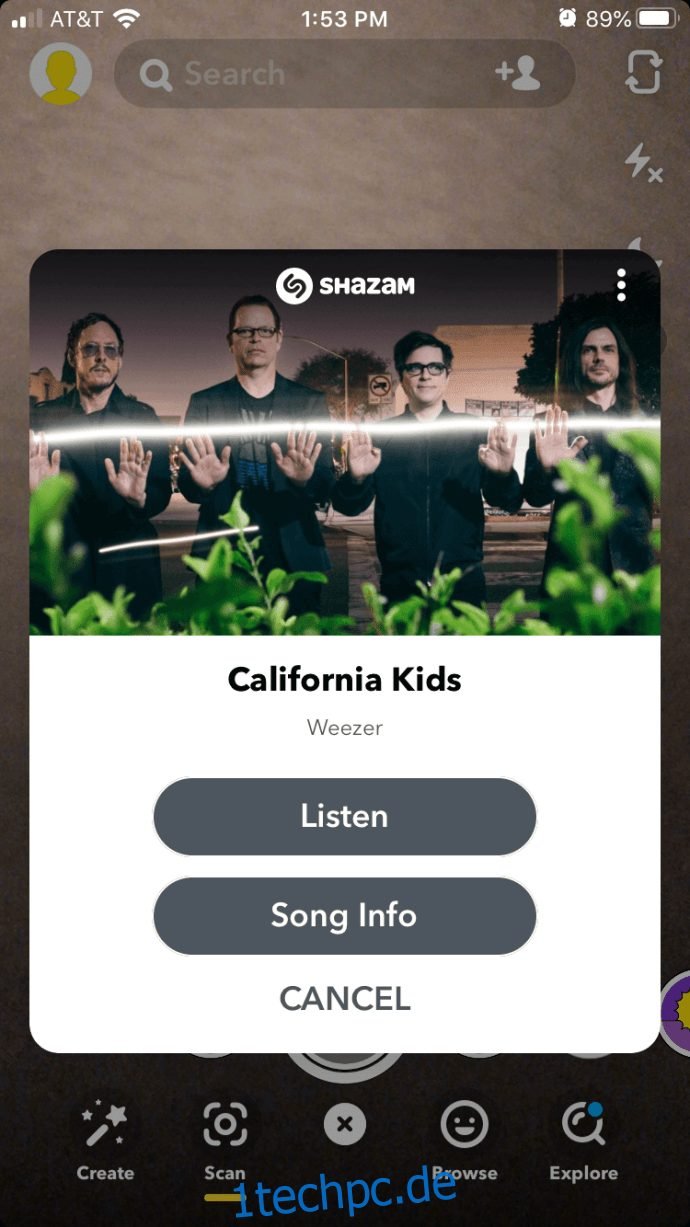690x1227 pixels.
Task: Cancel the Shazam result dialog
Action: tap(345, 998)
